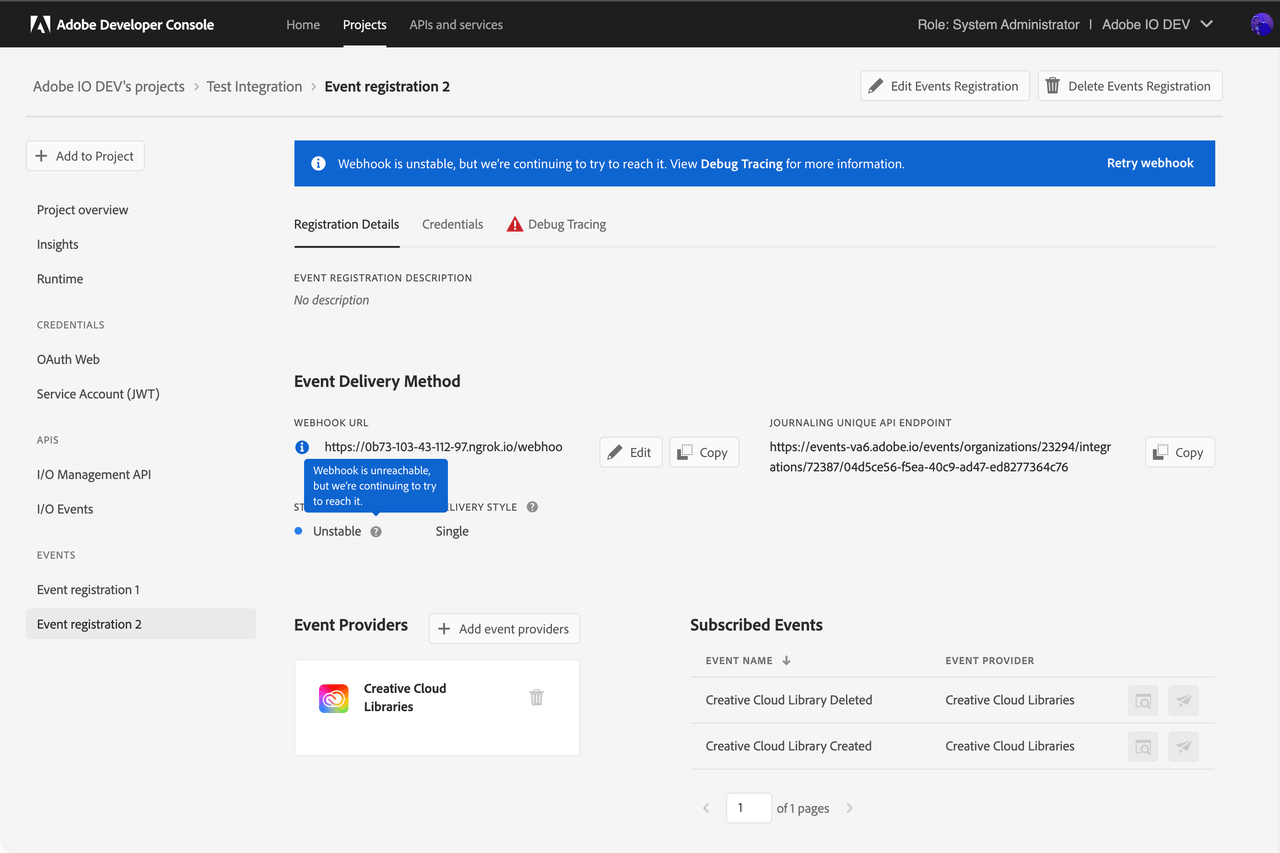Open the Projects menu item

(x=364, y=24)
